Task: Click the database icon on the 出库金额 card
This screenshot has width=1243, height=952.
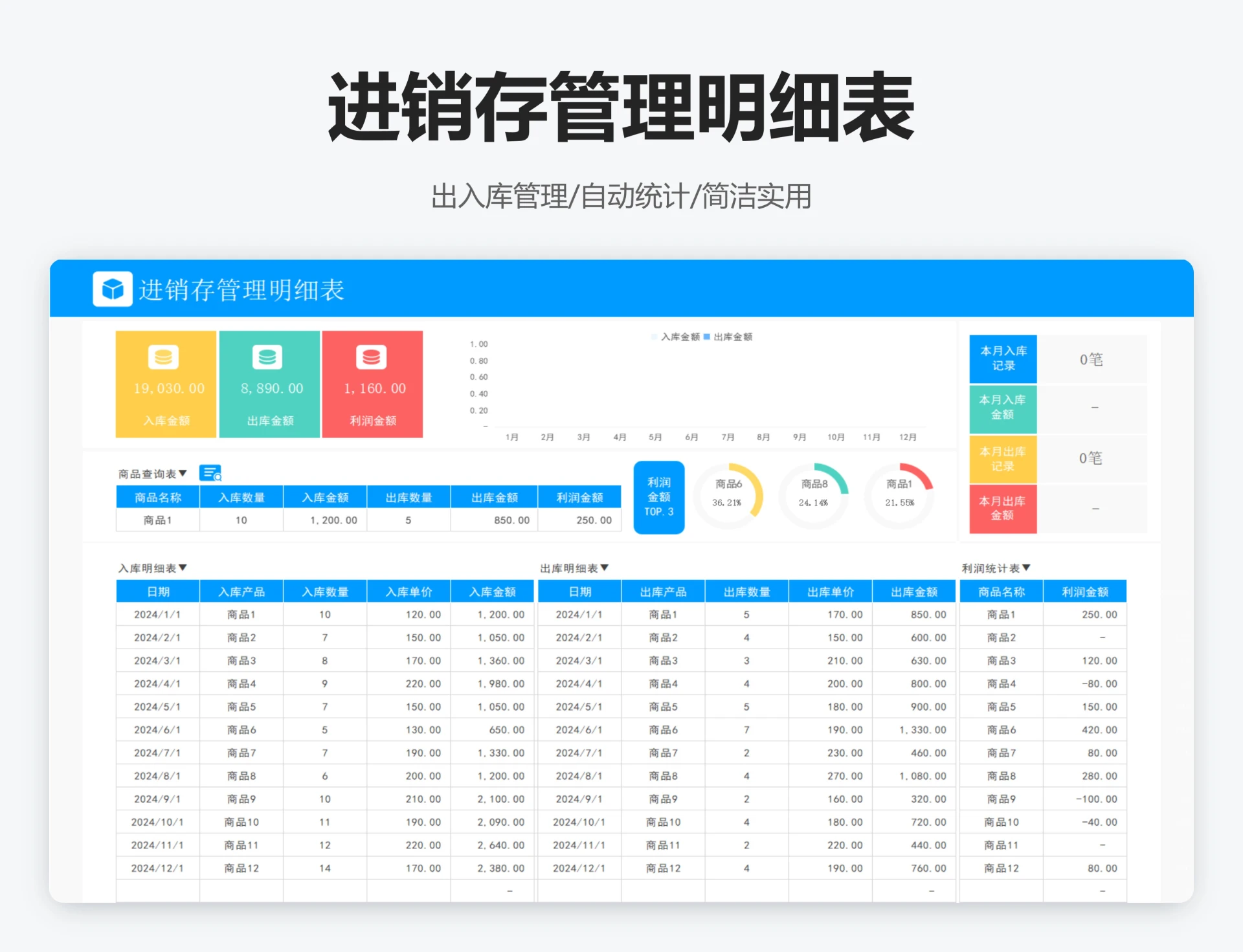Action: coord(268,357)
